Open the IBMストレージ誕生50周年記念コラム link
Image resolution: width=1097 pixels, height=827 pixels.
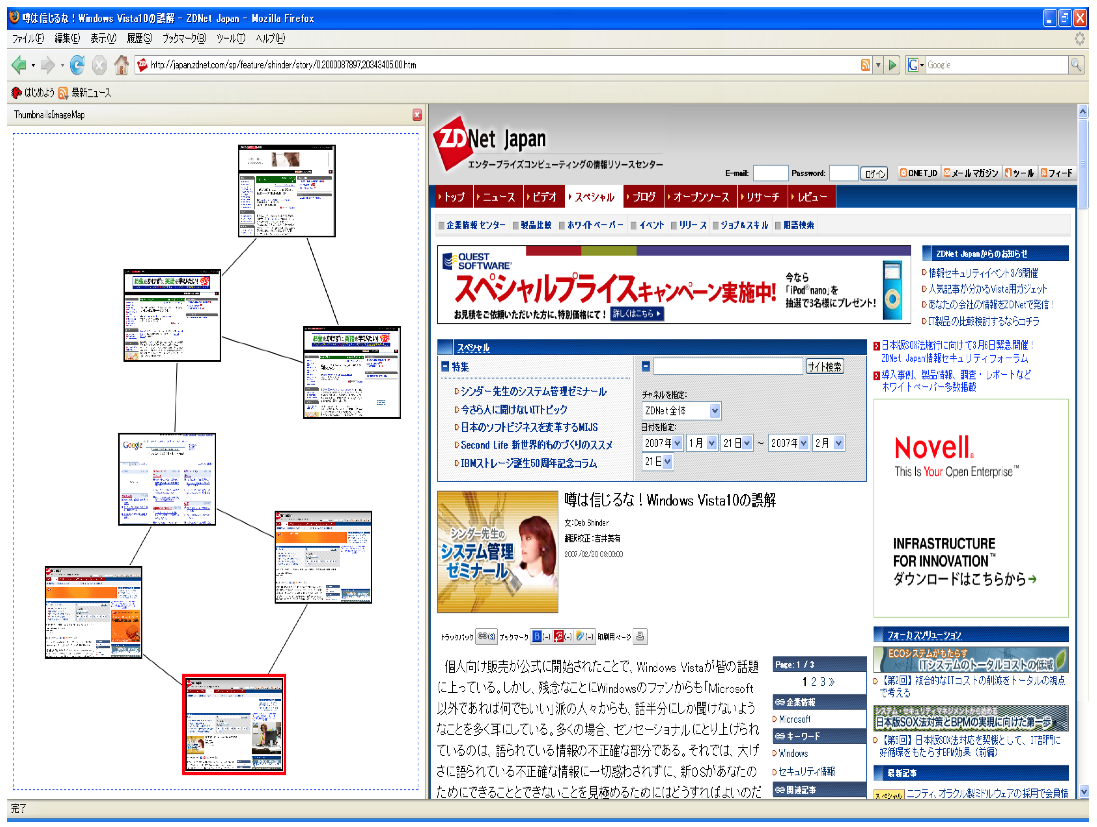tap(528, 463)
